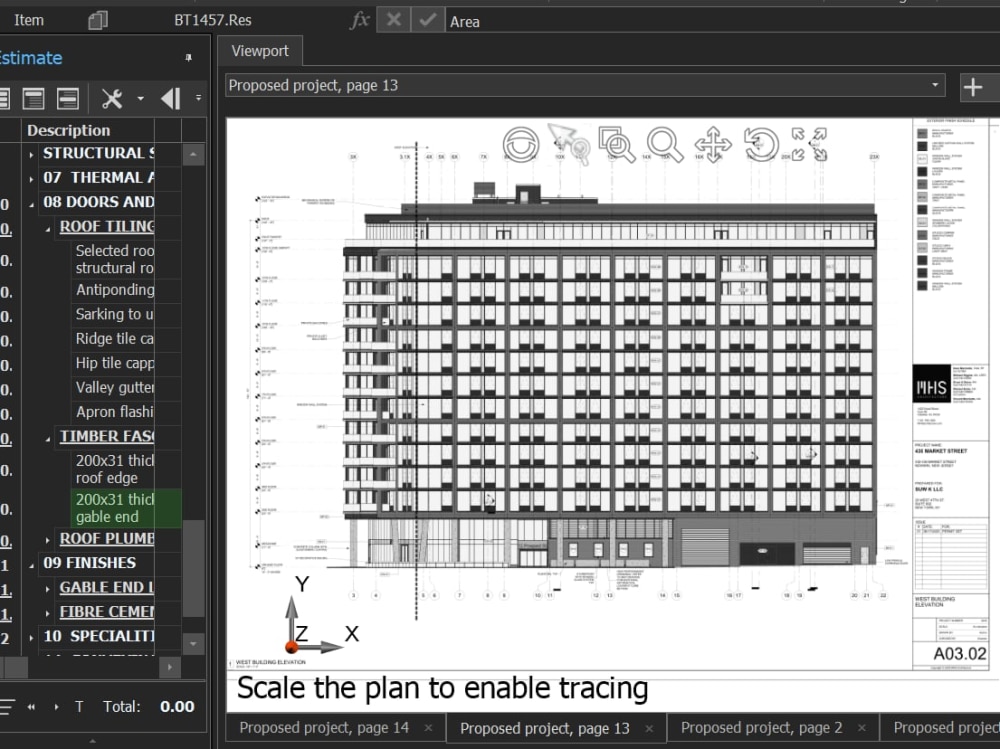Click the lines list icon beside Total
Viewport: 1000px width, 749px height.
pyautogui.click(x=7, y=707)
